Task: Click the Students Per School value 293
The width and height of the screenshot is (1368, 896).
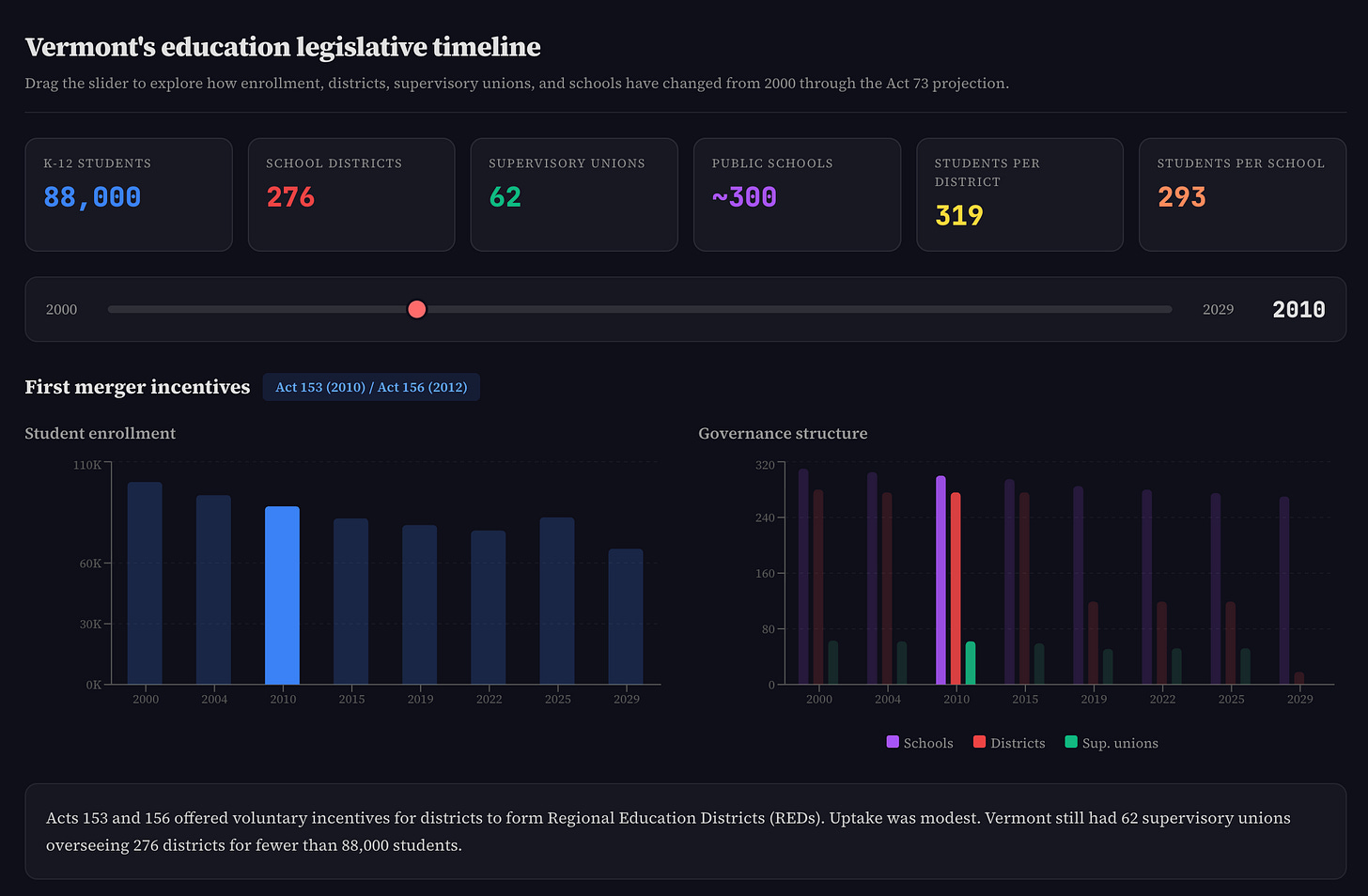Action: (1180, 197)
